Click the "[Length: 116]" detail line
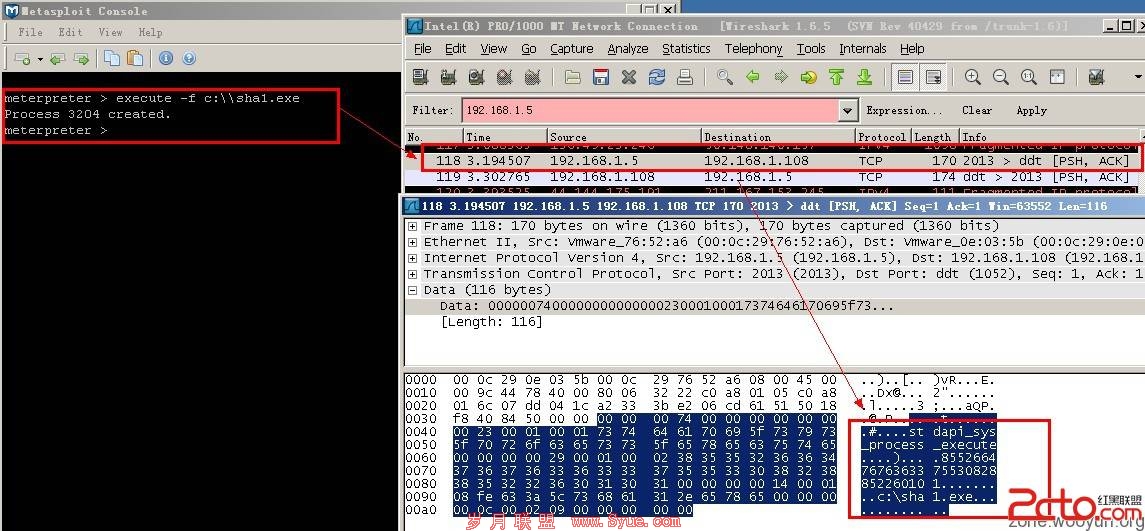Screen dimensions: 1145x531 tap(491, 322)
